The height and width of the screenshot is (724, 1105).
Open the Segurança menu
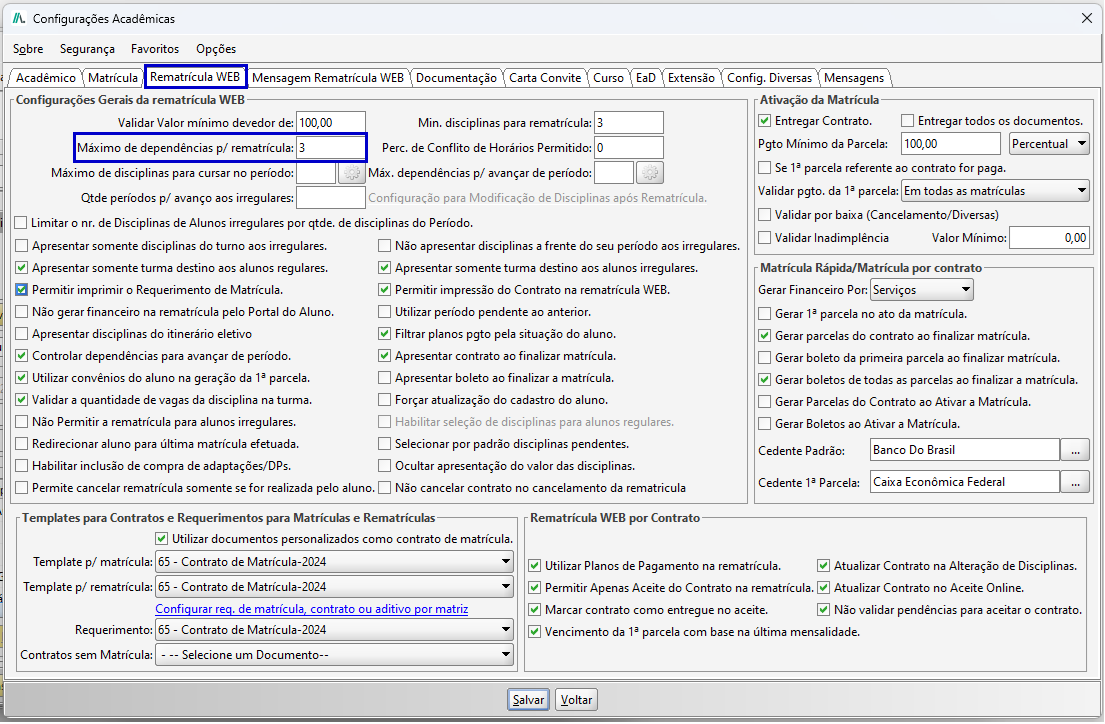[x=87, y=49]
